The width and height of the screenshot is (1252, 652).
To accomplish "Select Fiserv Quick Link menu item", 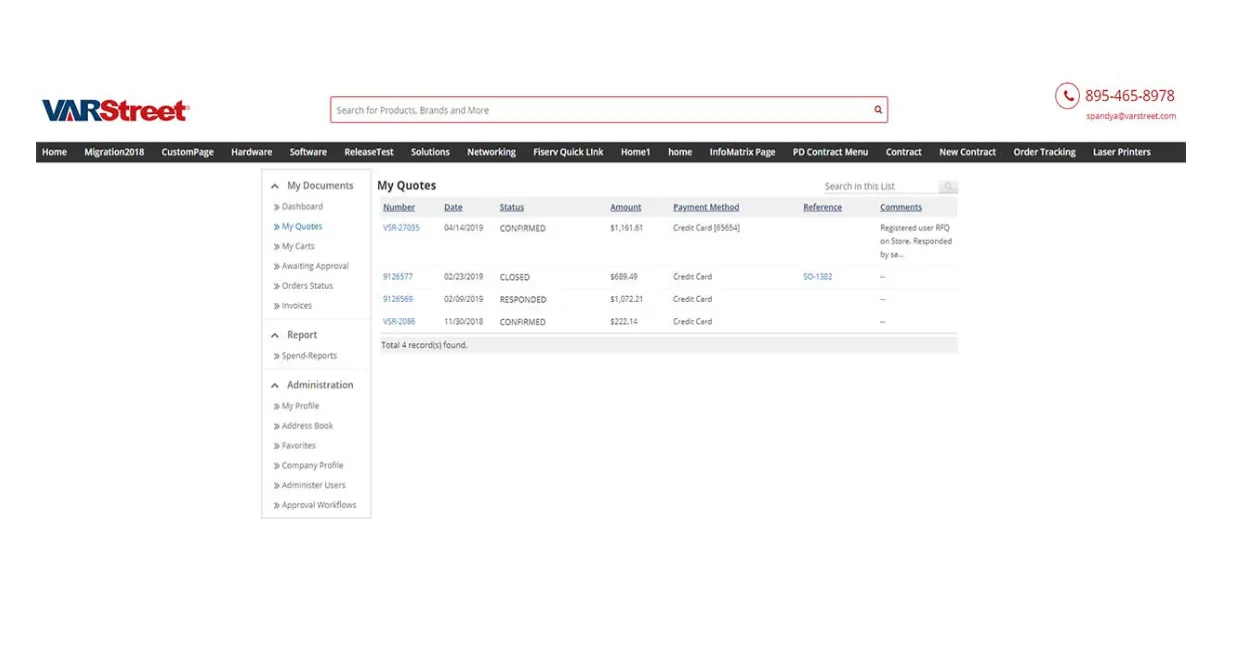I will click(568, 152).
